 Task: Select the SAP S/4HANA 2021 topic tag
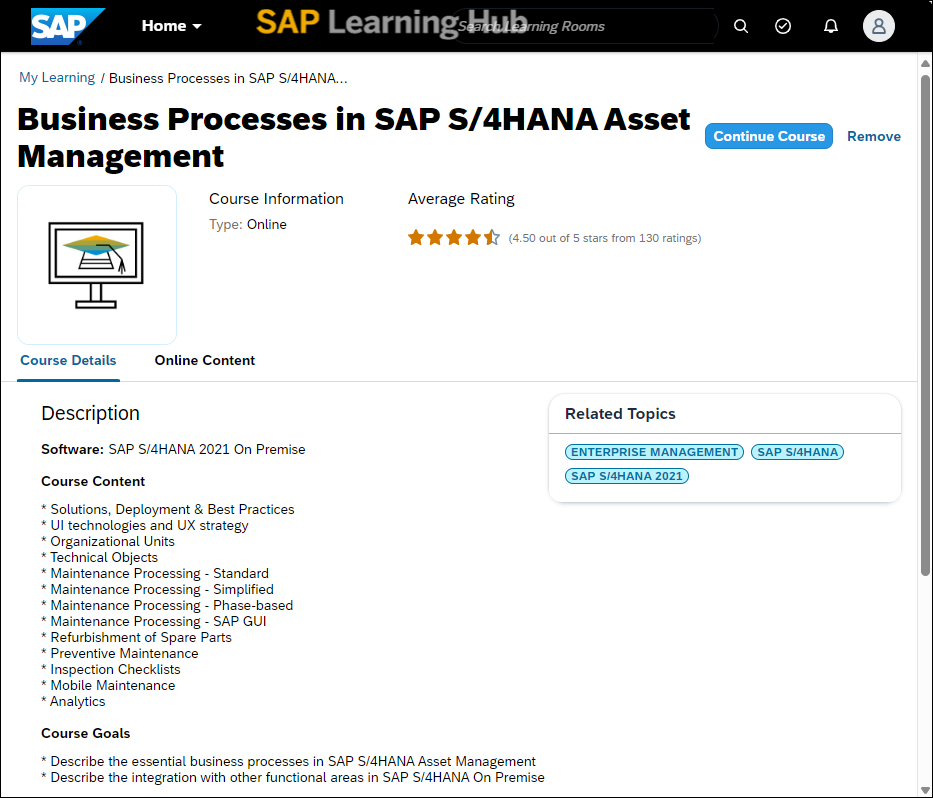point(627,476)
